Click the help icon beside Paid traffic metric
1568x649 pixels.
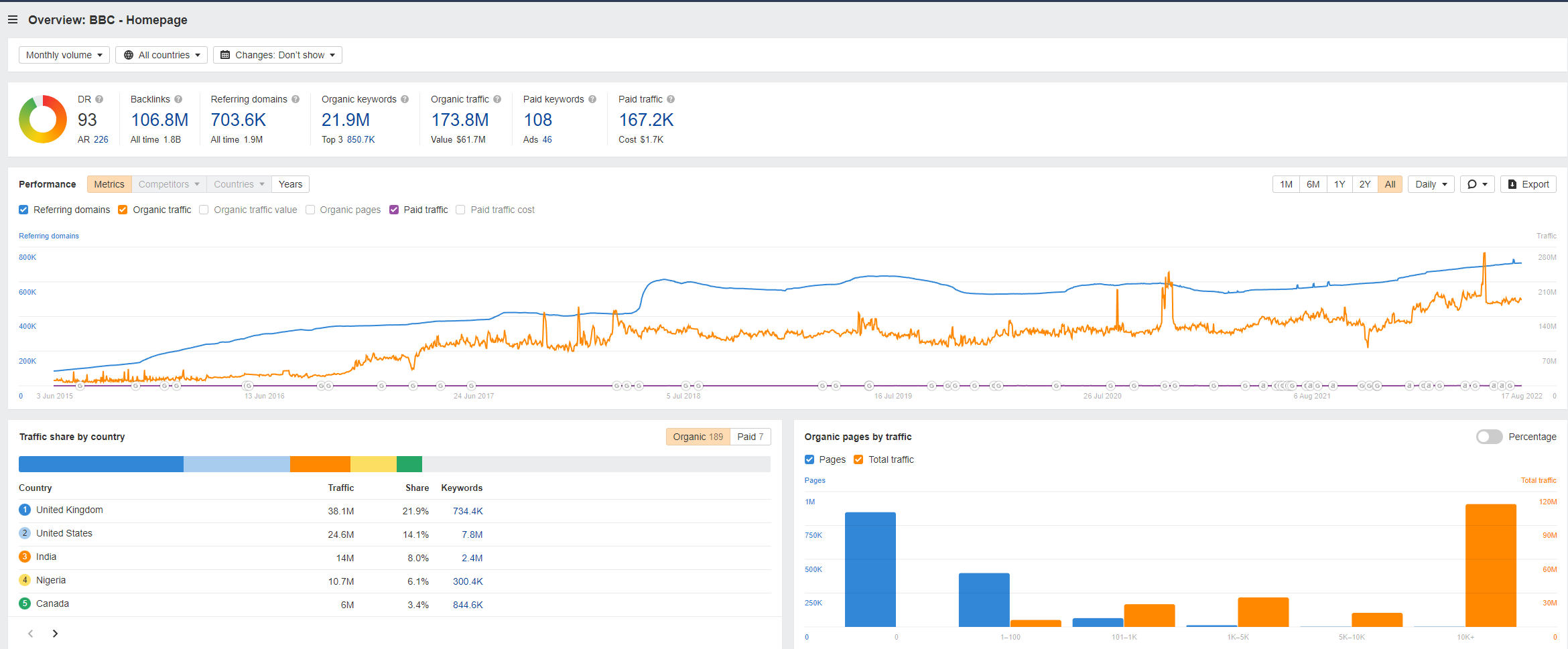pos(671,99)
